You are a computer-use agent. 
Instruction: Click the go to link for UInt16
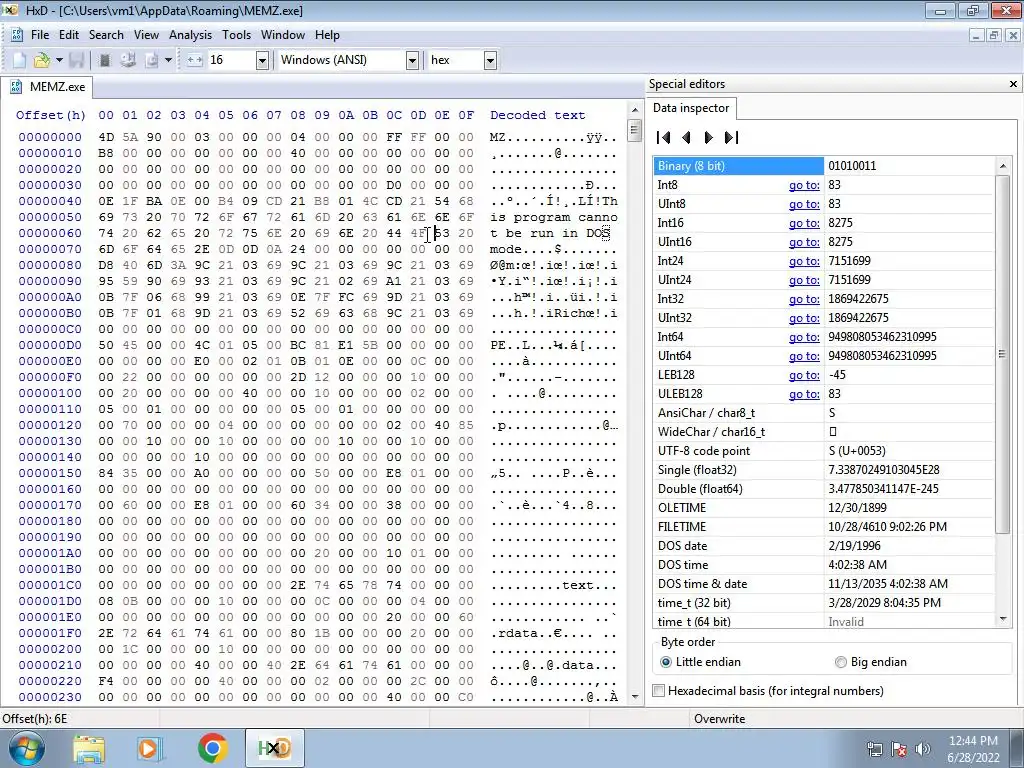(804, 242)
